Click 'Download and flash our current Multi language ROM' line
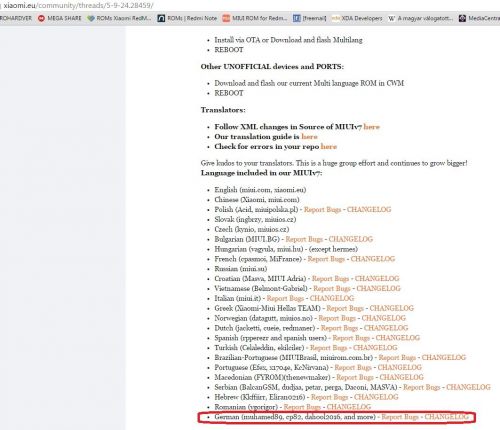The height and width of the screenshot is (430, 500). [x=309, y=83]
